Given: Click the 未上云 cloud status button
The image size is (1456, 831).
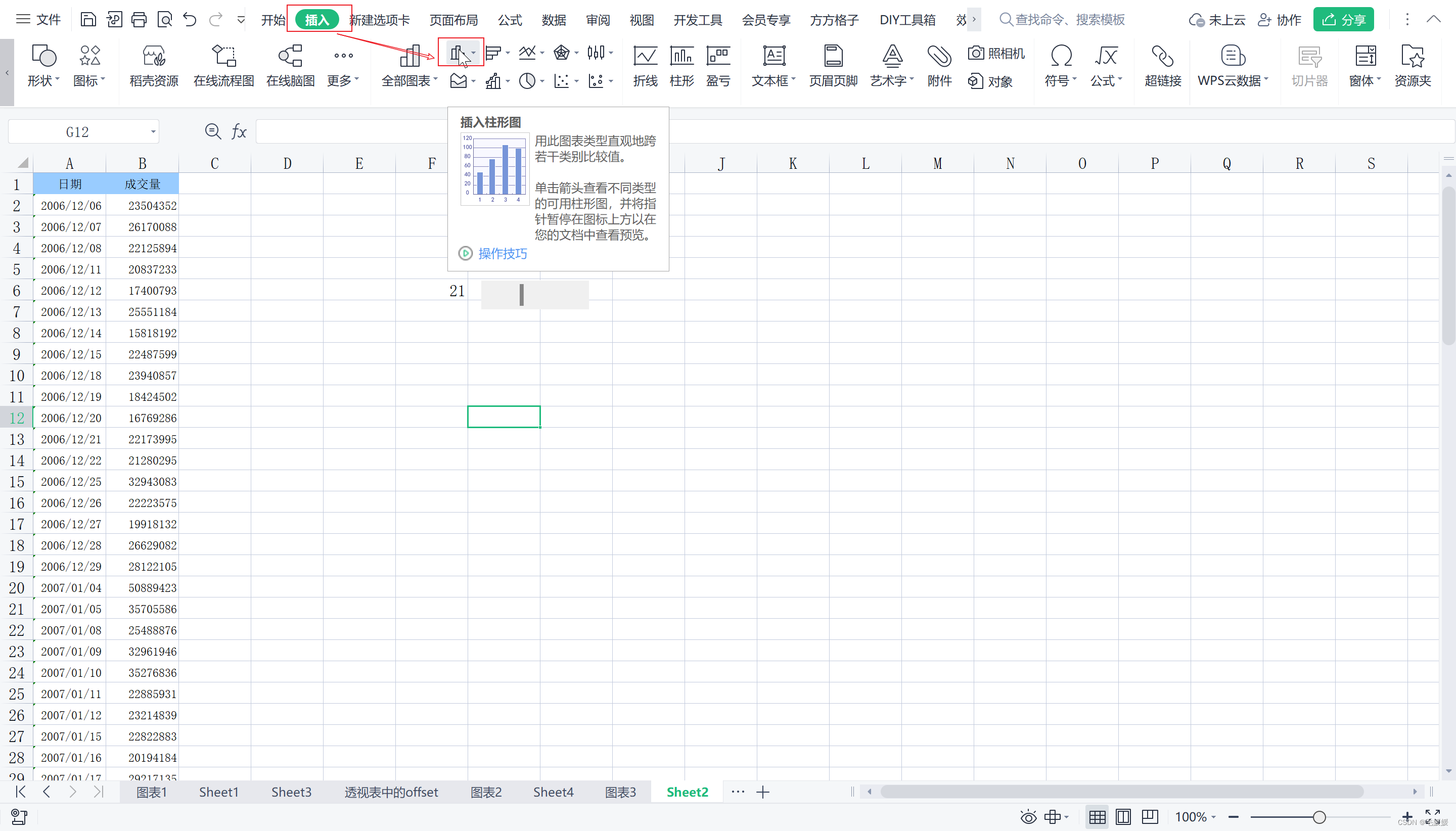Looking at the screenshot, I should pos(1217,20).
